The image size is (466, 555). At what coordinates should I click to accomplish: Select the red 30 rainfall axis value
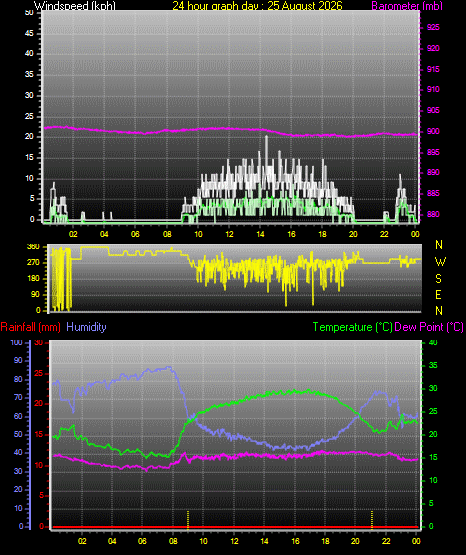click(x=39, y=342)
